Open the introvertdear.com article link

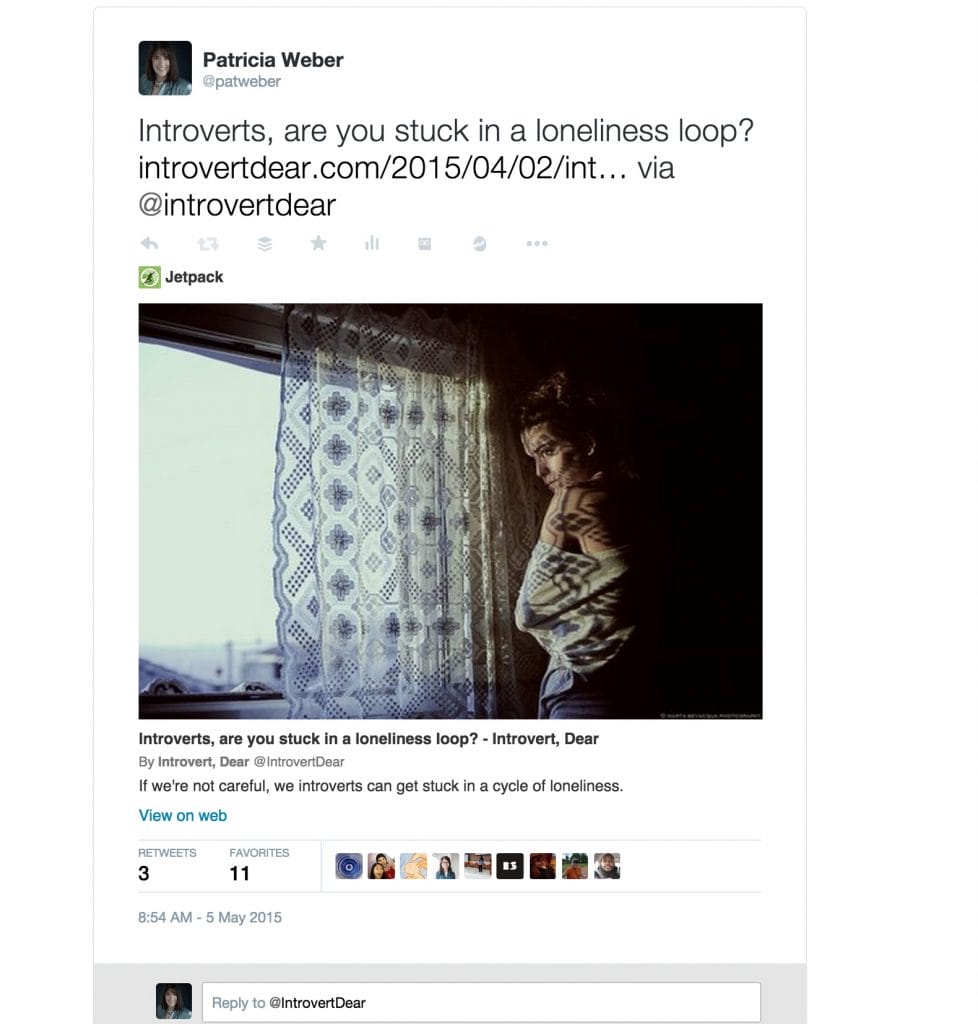(383, 168)
